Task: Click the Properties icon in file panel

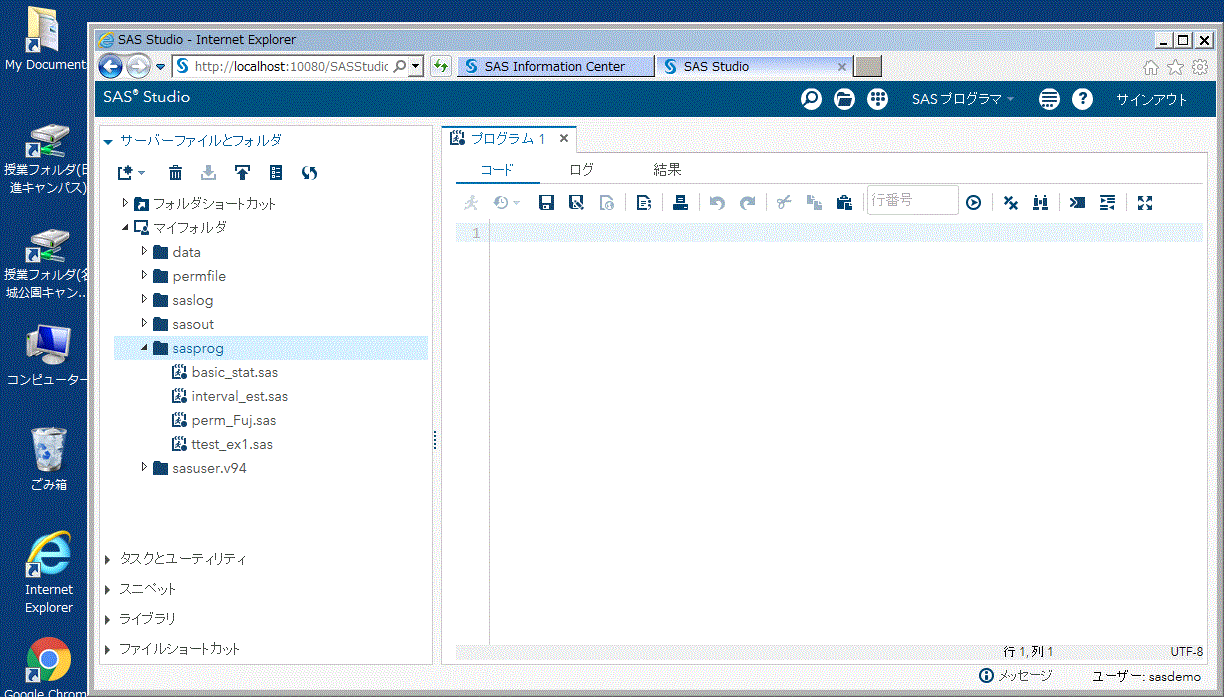Action: point(276,172)
